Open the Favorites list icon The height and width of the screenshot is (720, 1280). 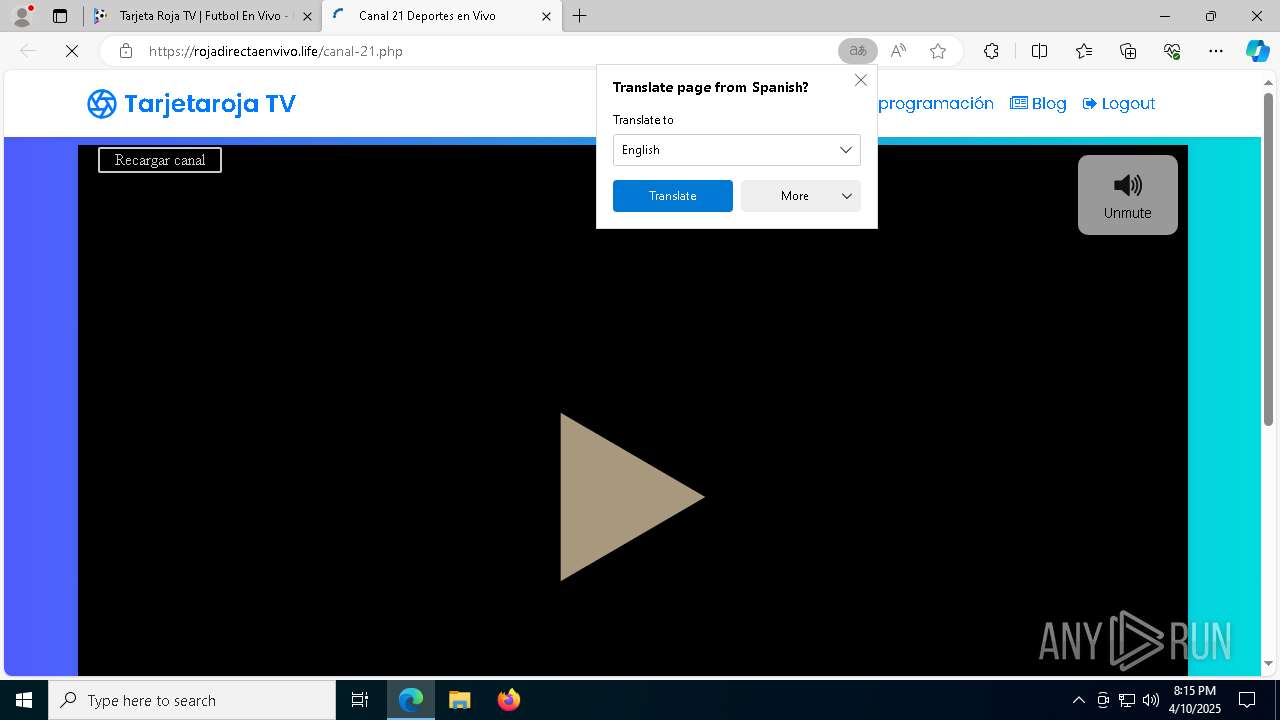[x=1084, y=51]
